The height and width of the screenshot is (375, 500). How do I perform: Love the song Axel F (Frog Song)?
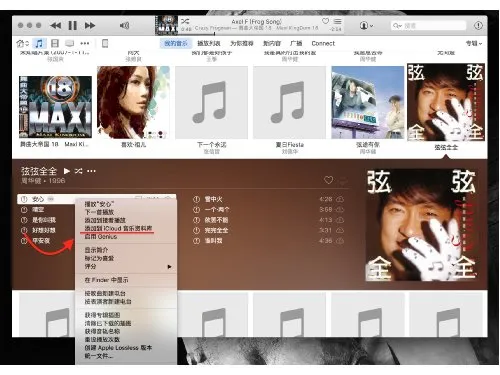click(325, 21)
